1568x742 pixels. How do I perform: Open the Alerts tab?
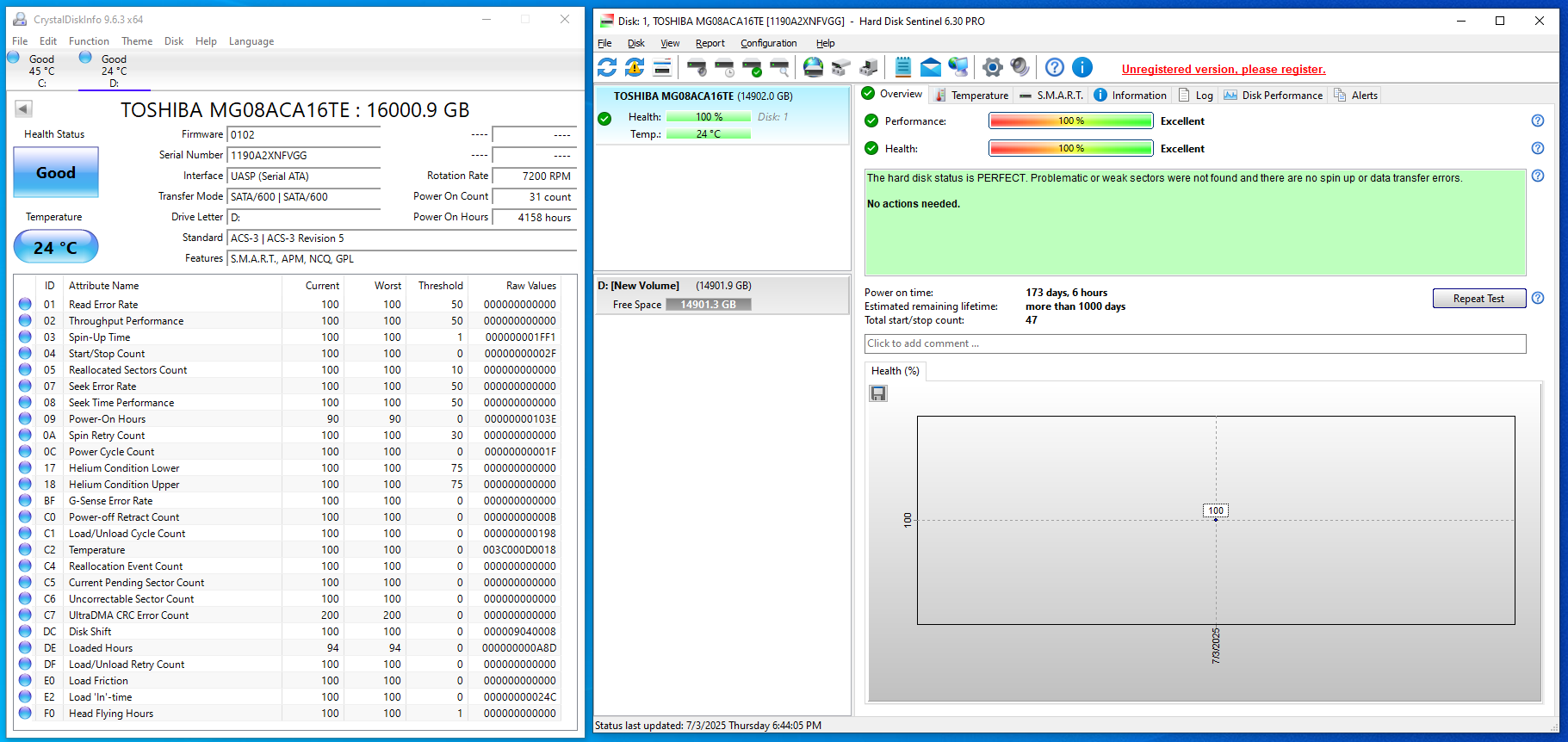click(x=1355, y=95)
